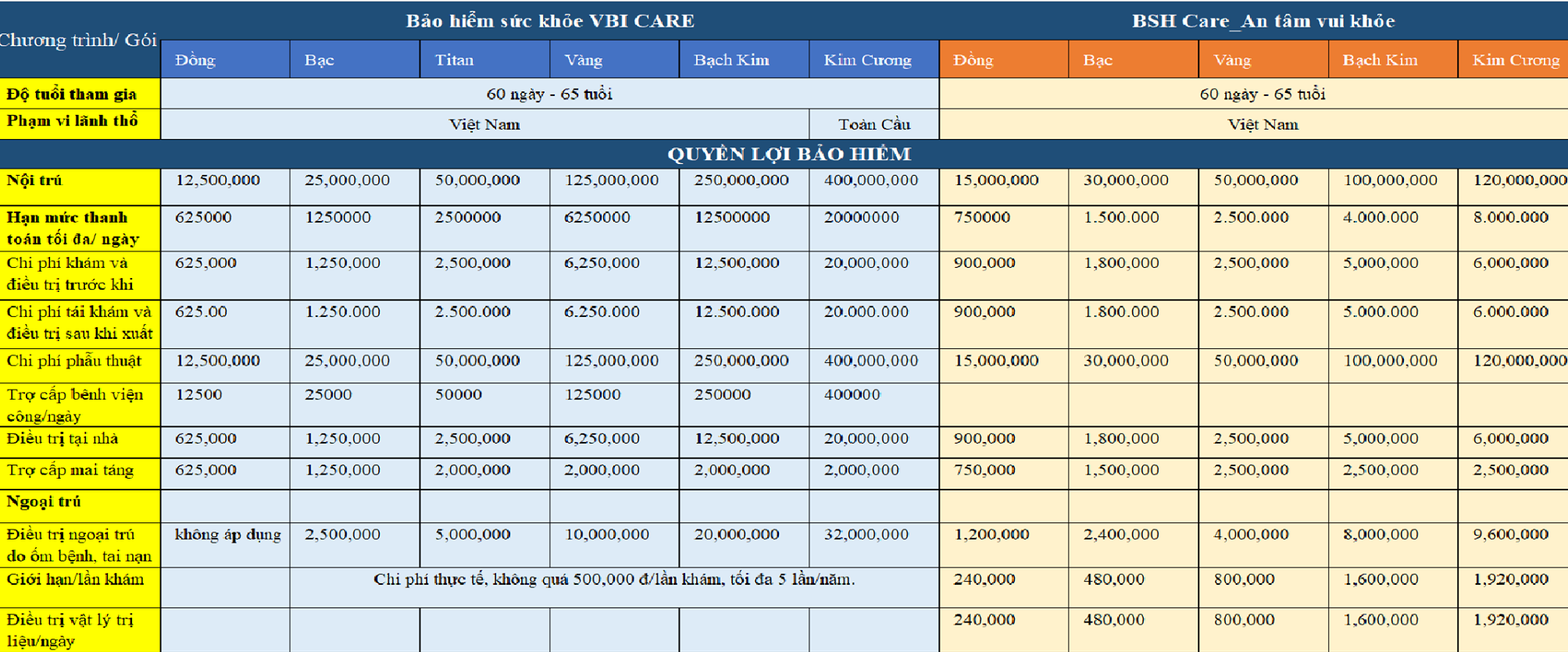
Task: Click the "Độ tuổi tham gia" row label
Action: point(79,94)
